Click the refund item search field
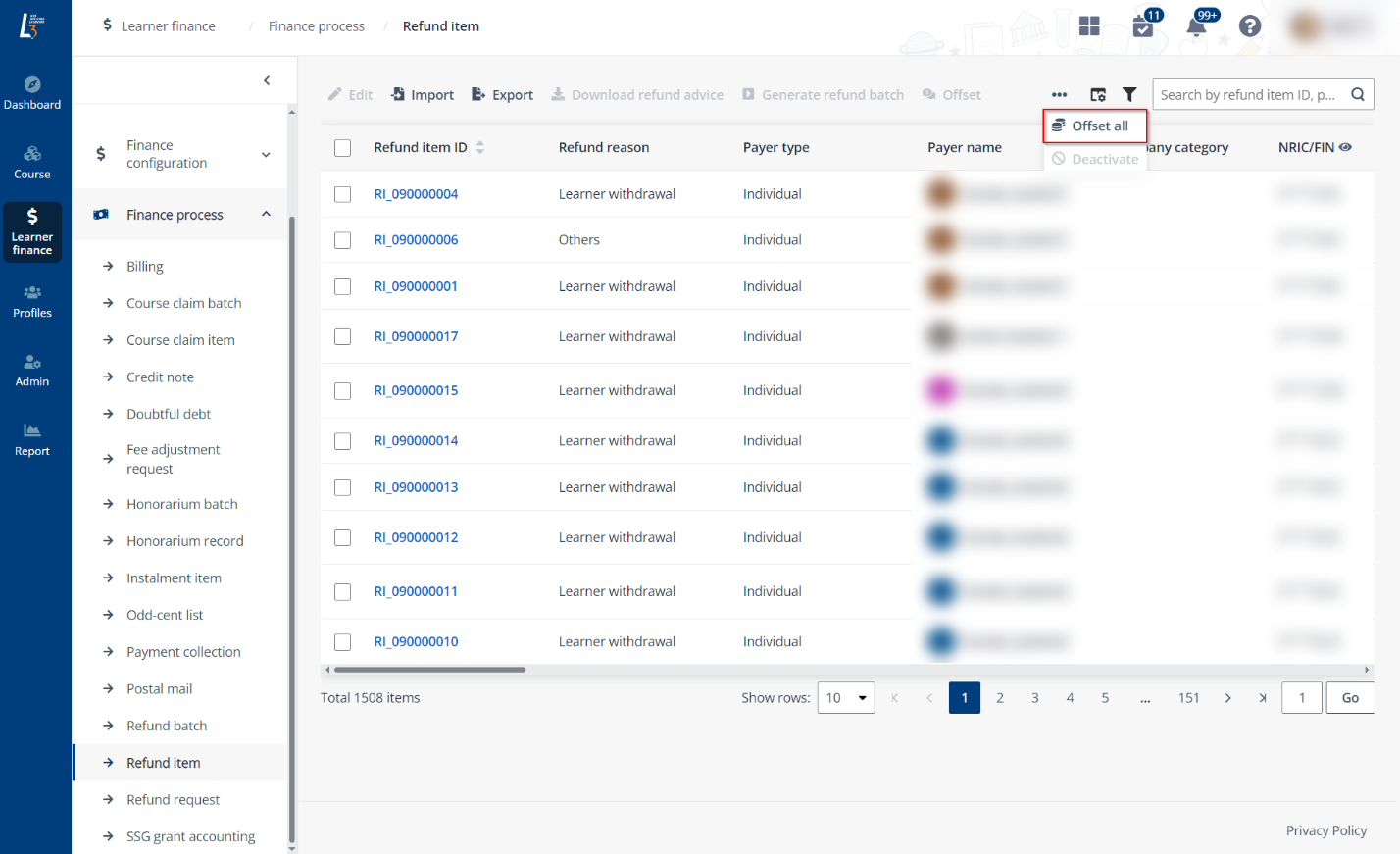Screen dimensions: 1400x854 click(x=1249, y=95)
